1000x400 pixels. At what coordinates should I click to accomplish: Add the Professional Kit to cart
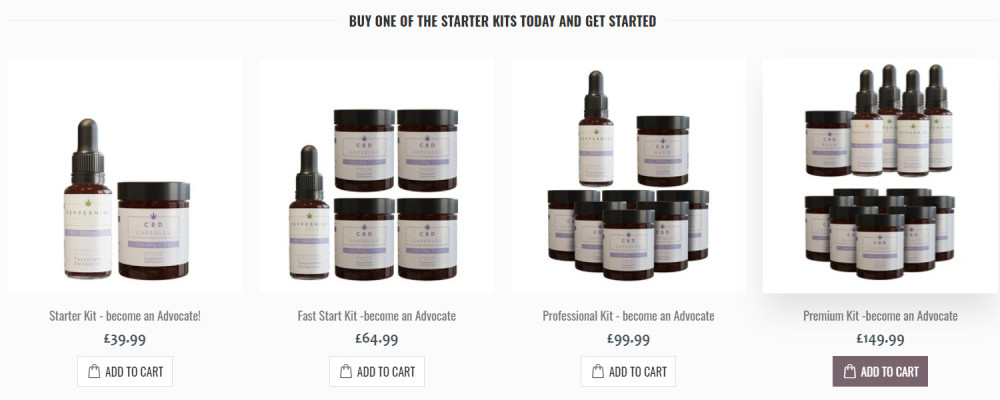click(x=628, y=371)
